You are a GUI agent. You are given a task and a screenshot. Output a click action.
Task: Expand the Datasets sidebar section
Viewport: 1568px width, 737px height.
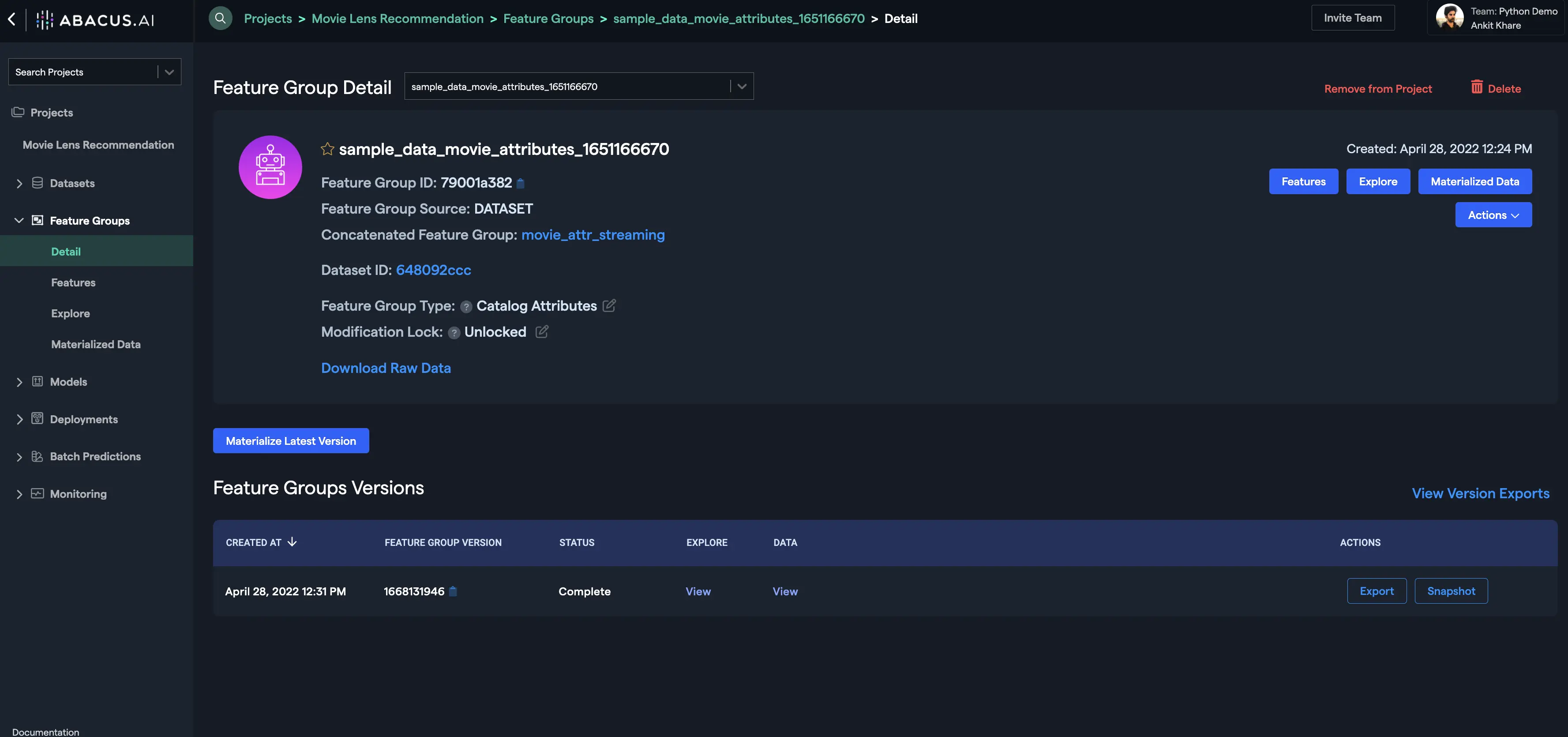pyautogui.click(x=19, y=183)
